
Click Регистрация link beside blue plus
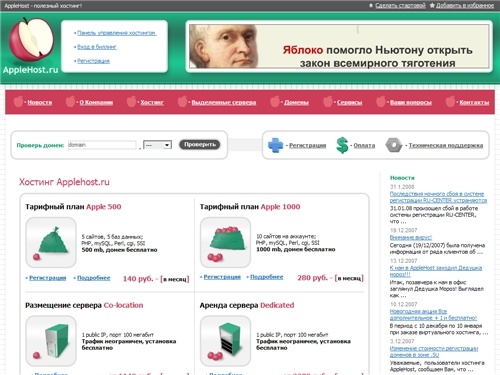[307, 145]
